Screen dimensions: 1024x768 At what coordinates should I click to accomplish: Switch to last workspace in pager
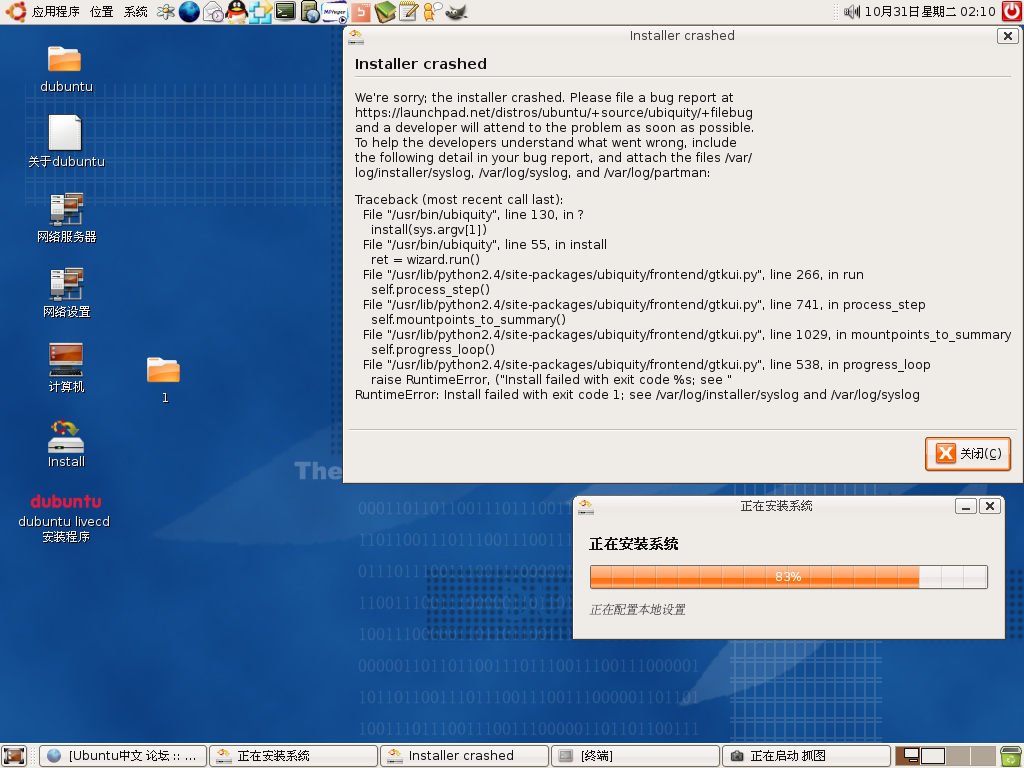click(x=984, y=756)
